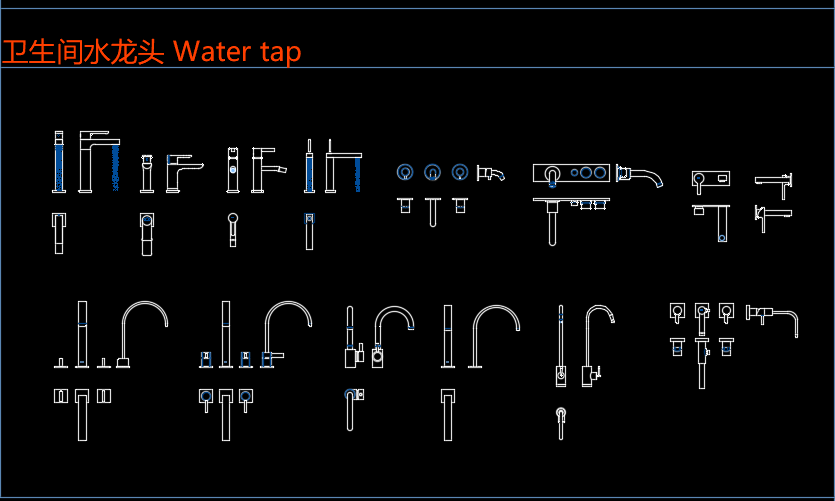This screenshot has width=835, height=501.
Task: Select the top-view spout under the first tall faucet
Action: pos(59,233)
